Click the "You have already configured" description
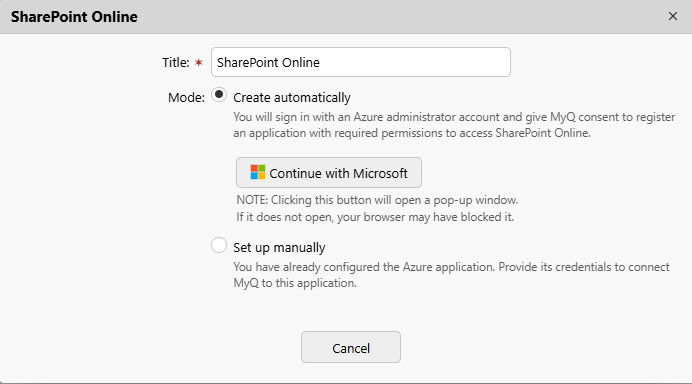 click(x=451, y=275)
